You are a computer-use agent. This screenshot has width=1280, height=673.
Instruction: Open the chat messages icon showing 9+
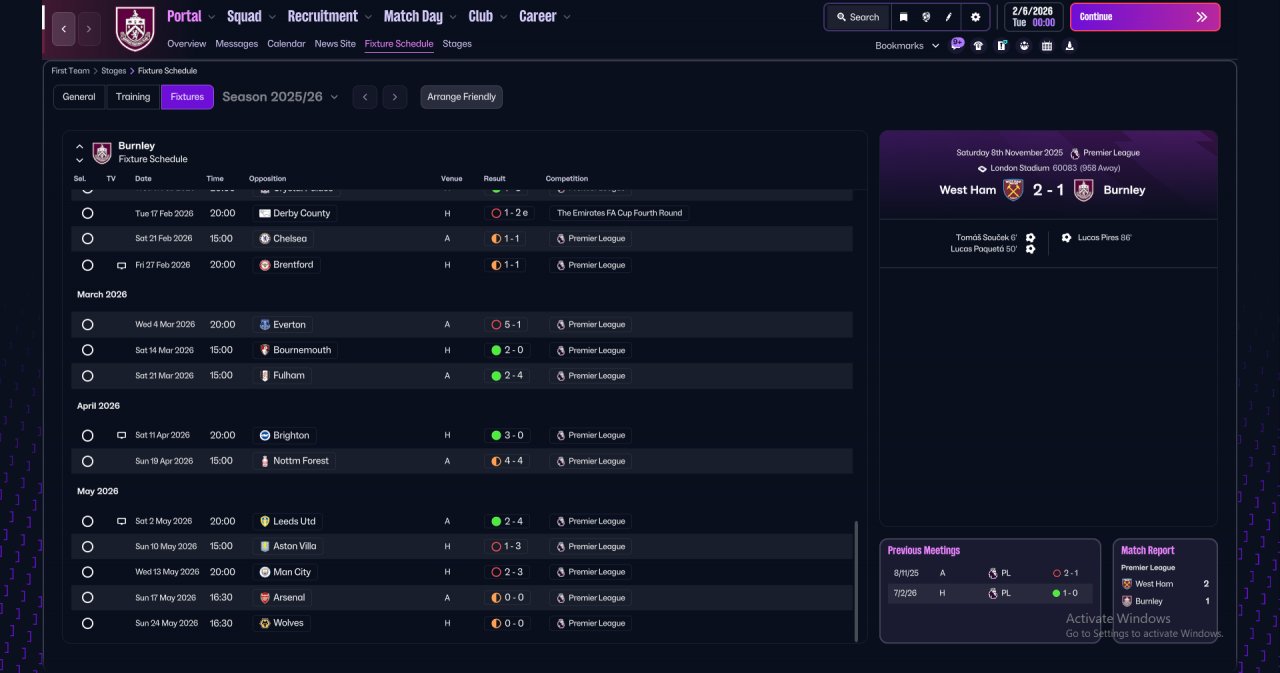(957, 44)
